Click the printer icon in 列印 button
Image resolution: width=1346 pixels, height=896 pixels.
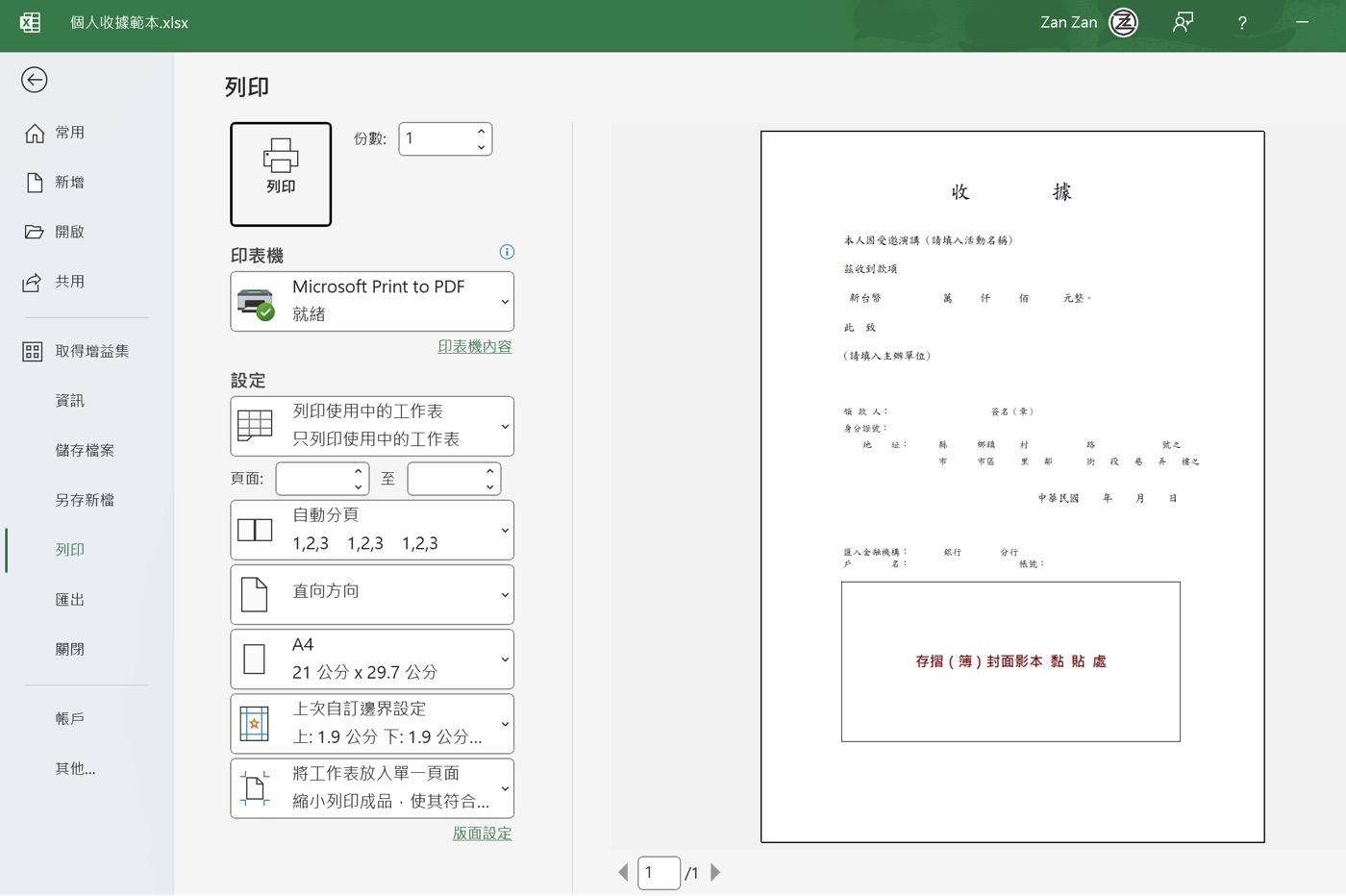pyautogui.click(x=281, y=155)
